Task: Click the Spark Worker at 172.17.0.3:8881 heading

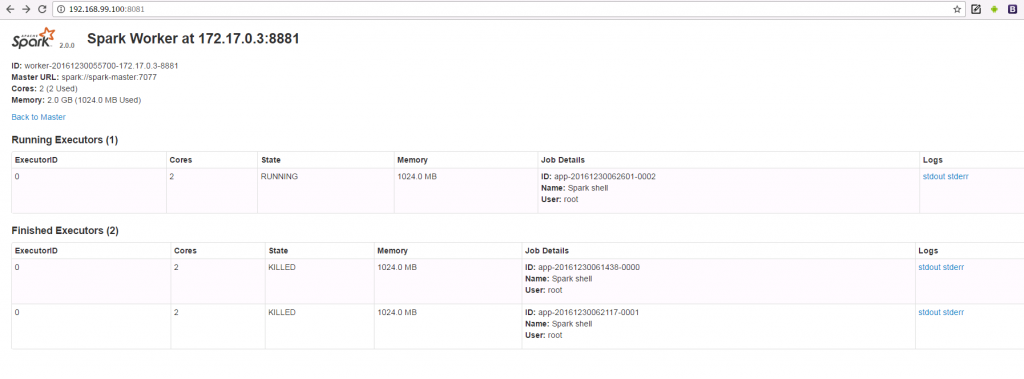Action: pyautogui.click(x=193, y=39)
